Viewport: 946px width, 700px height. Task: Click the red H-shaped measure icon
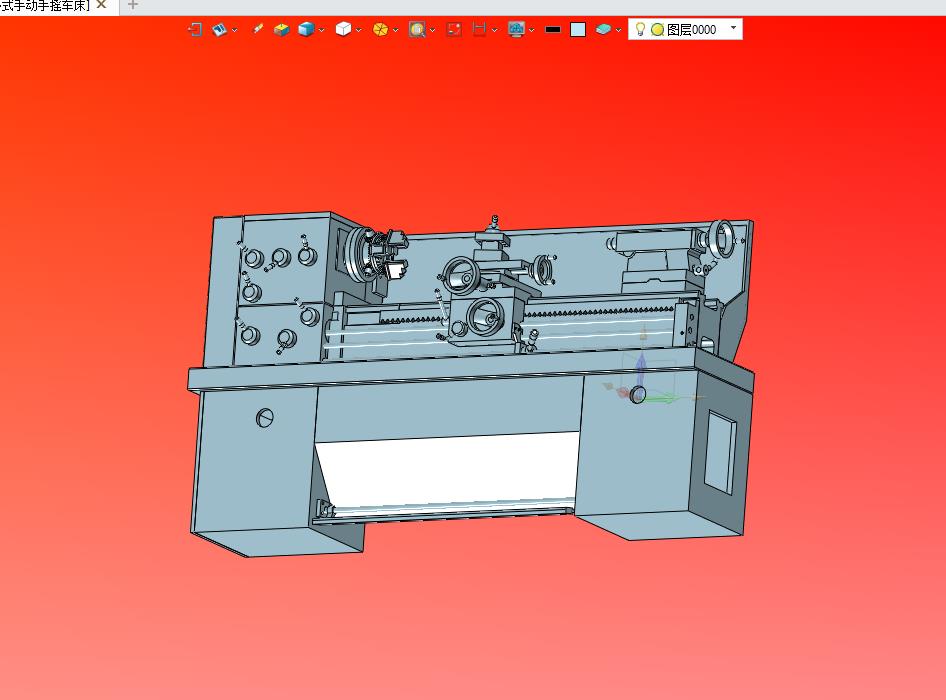click(479, 29)
